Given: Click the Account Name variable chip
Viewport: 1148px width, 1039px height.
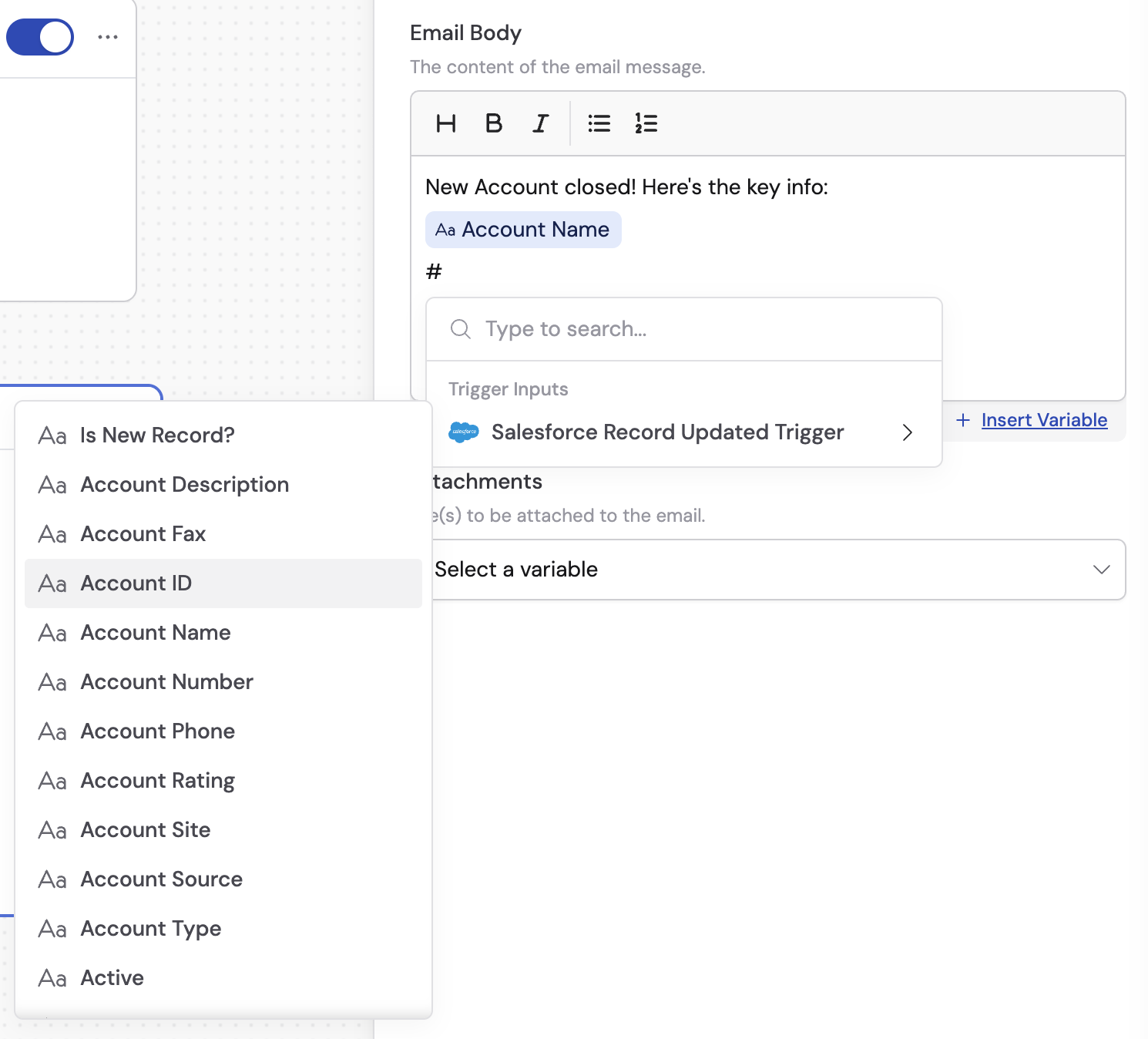Looking at the screenshot, I should 523,229.
